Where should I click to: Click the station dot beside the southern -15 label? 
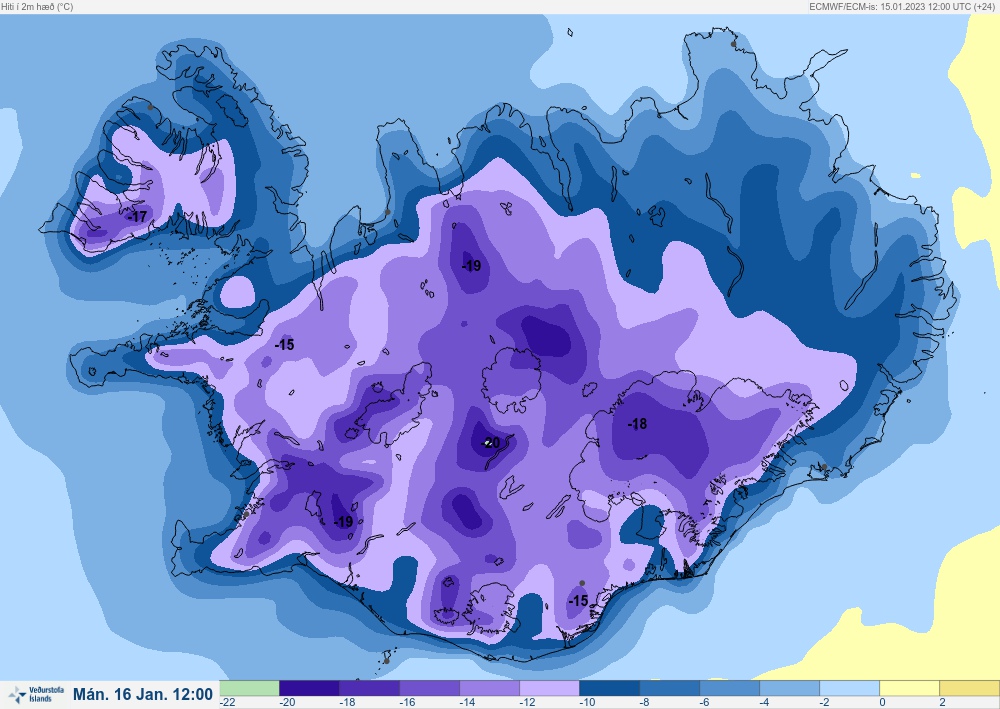tap(582, 583)
